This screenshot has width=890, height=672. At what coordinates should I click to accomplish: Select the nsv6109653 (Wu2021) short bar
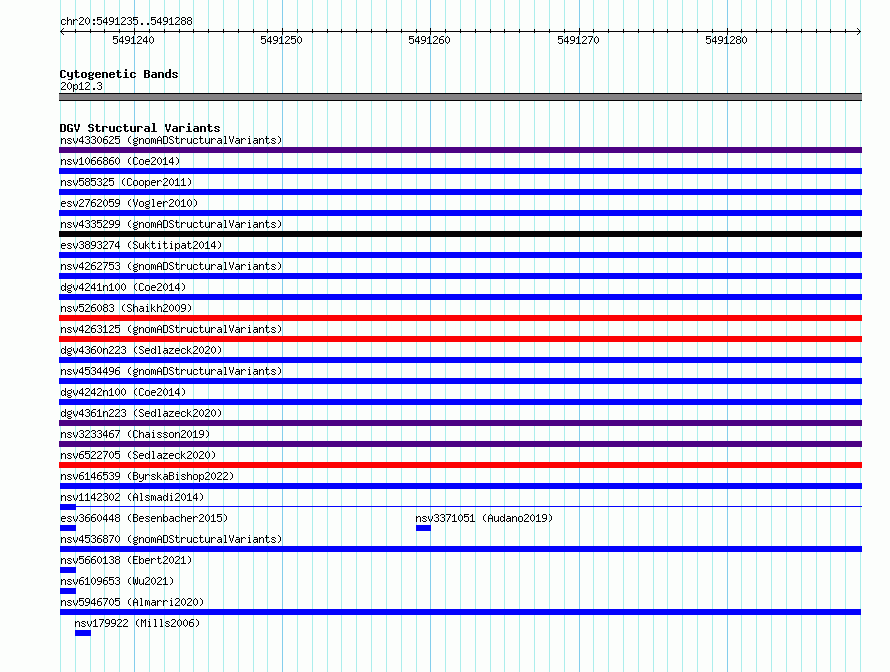click(x=68, y=591)
